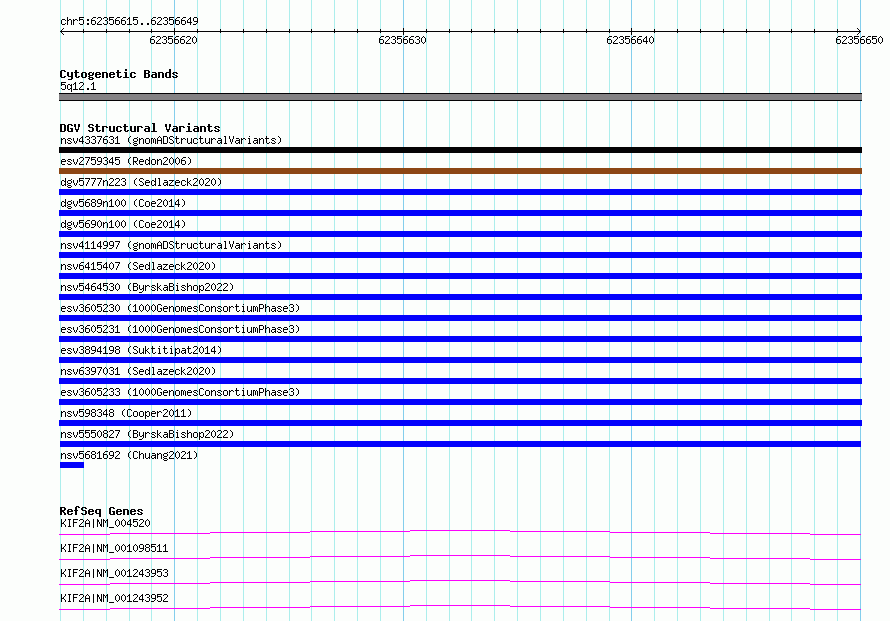This screenshot has height=621, width=890.
Task: Open variant esv3605233 (1000GenomesConsortiumPhase3) label
Action: point(180,392)
